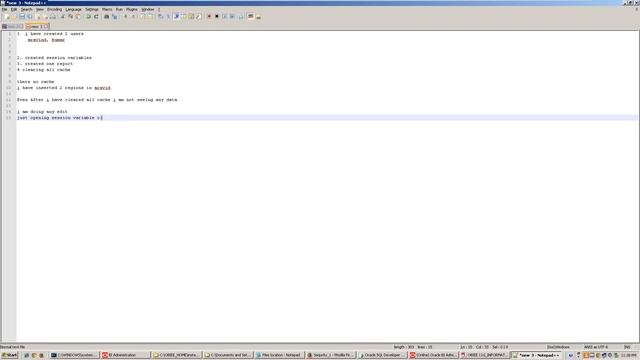Open the Search menu
Viewport: 640px width, 360px height.
(27, 9)
